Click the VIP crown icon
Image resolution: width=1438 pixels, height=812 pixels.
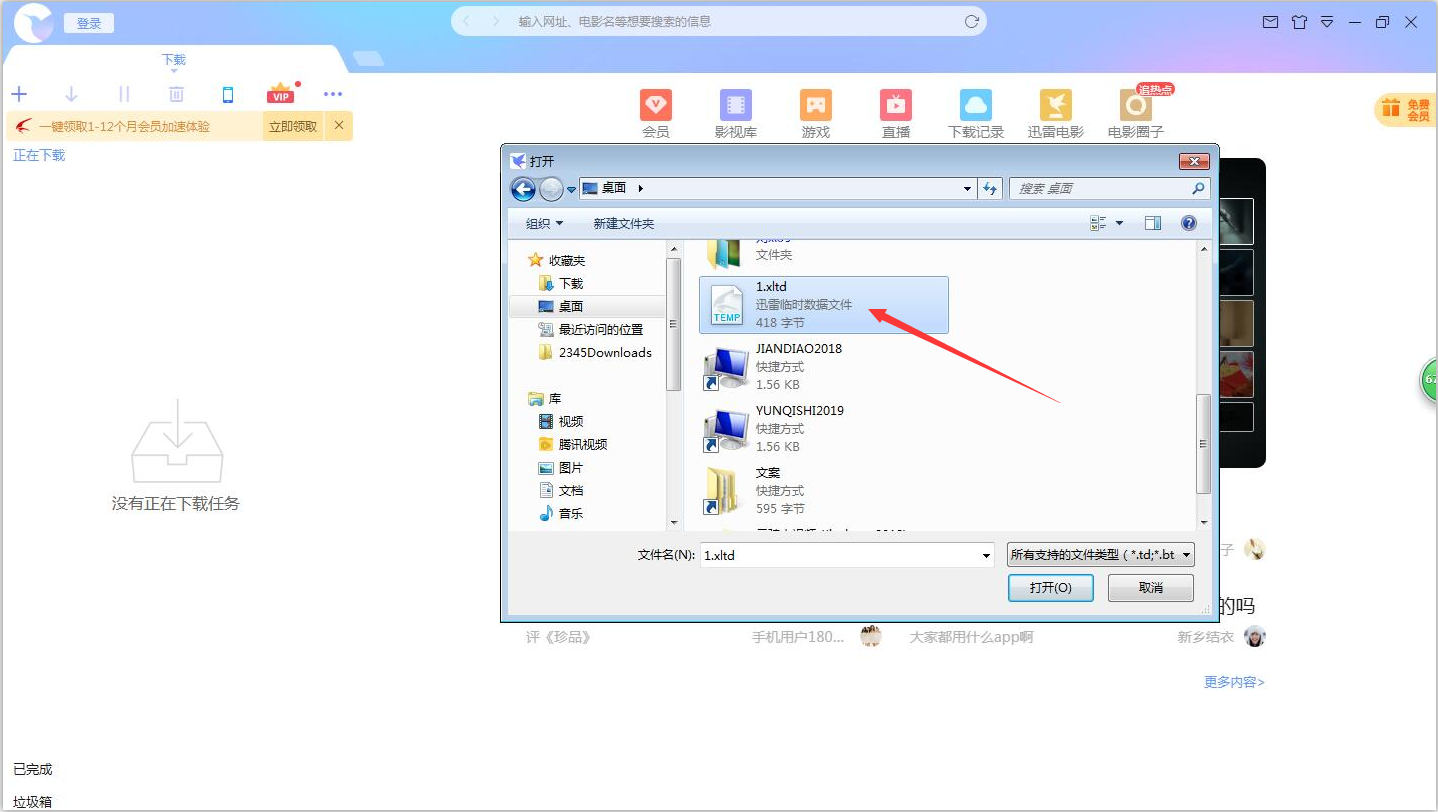[x=281, y=93]
